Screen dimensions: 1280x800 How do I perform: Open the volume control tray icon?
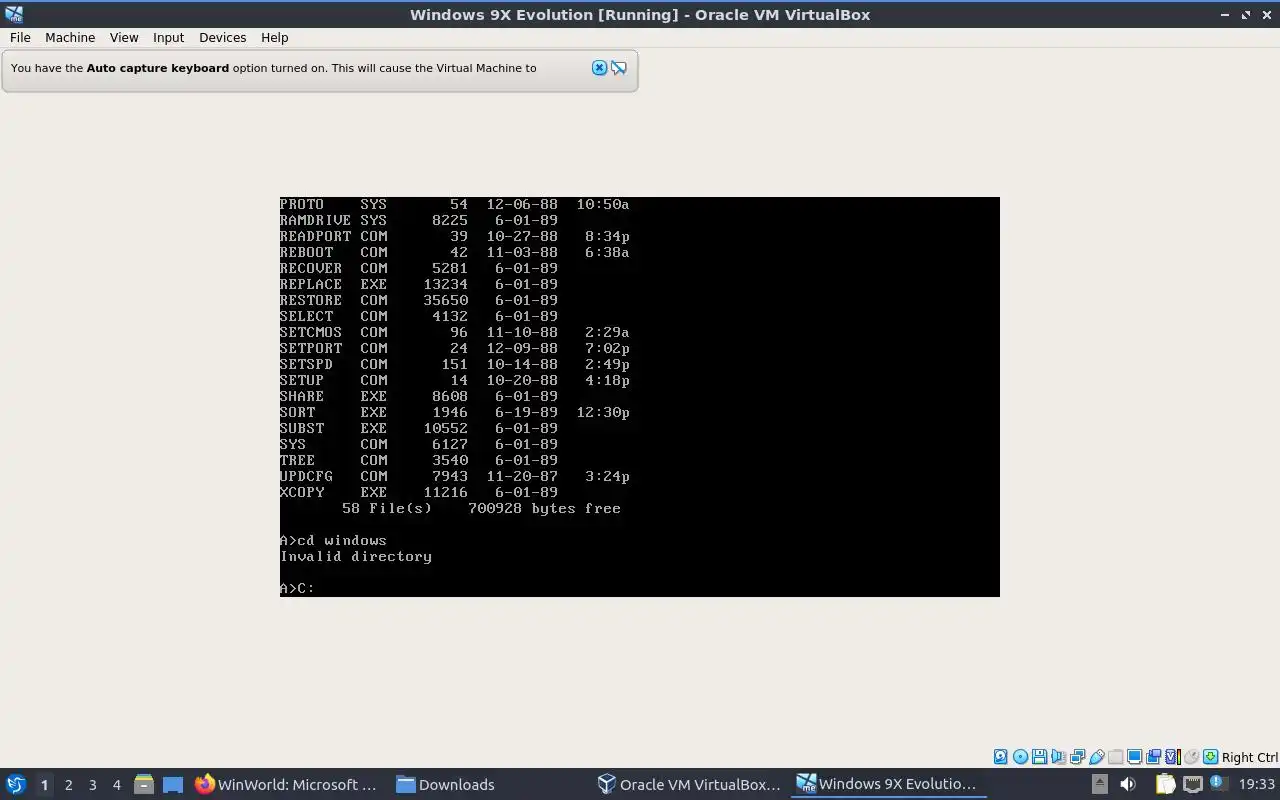[x=1128, y=784]
